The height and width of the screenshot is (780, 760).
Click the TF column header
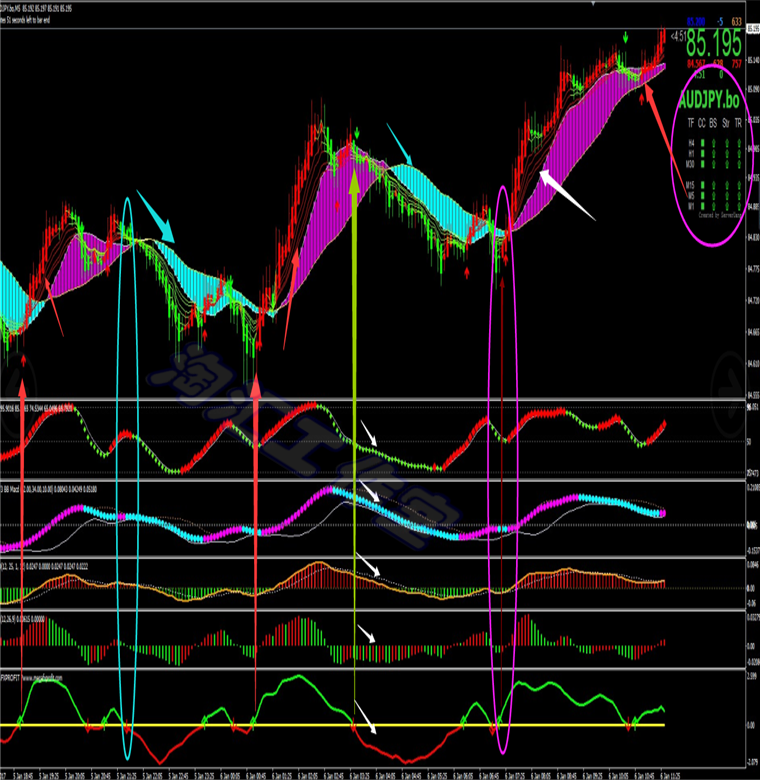pos(691,123)
